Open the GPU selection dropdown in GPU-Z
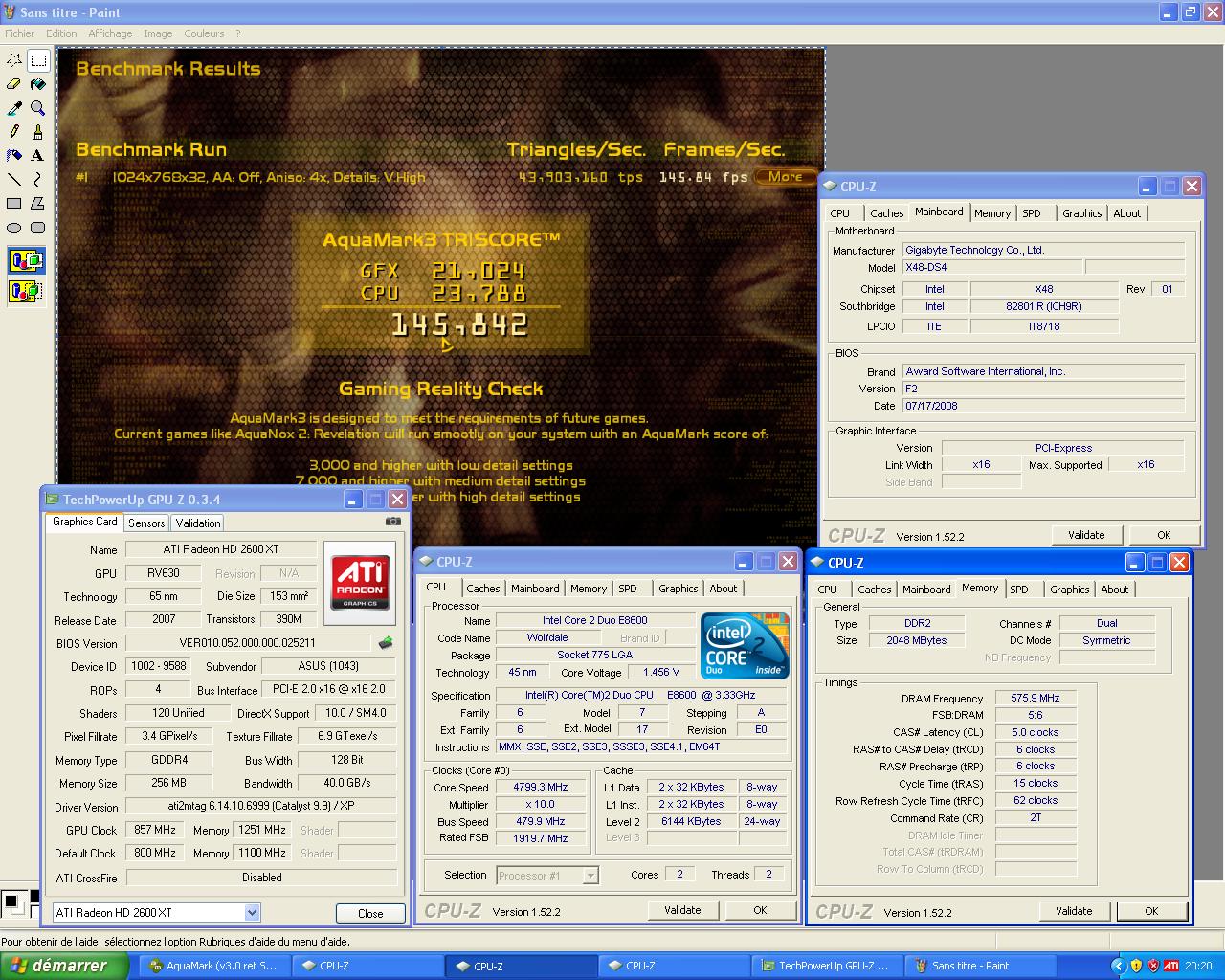 [x=252, y=913]
